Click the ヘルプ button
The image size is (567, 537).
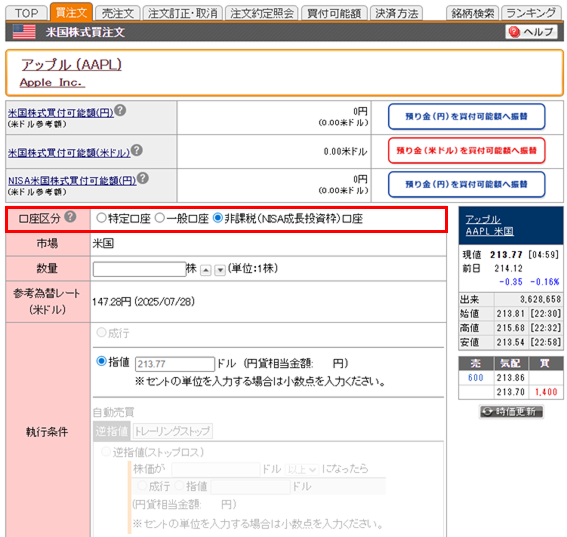coord(531,32)
